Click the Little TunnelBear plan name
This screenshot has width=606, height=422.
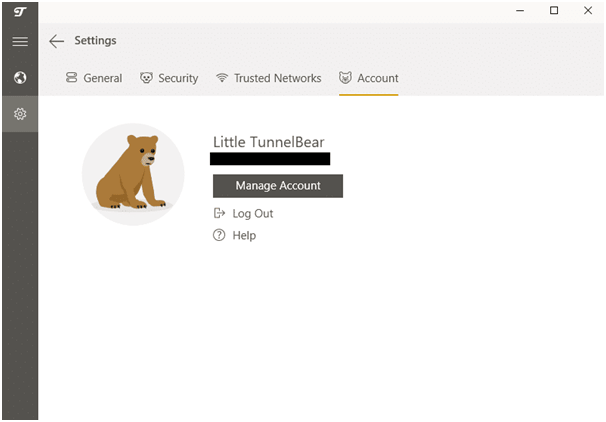(x=269, y=142)
